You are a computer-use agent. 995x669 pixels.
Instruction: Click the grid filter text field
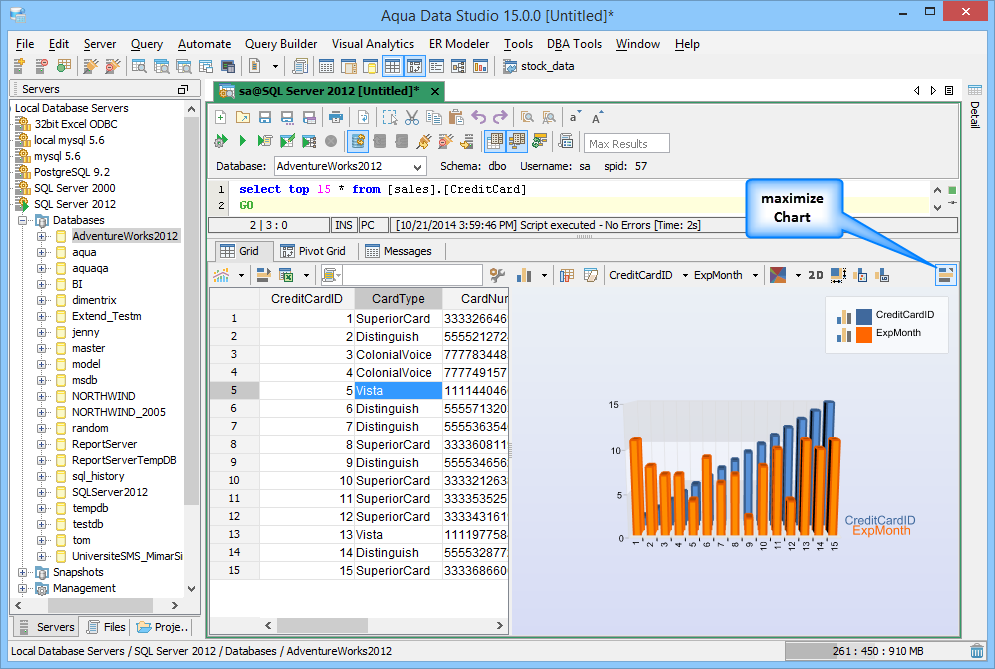click(x=412, y=275)
